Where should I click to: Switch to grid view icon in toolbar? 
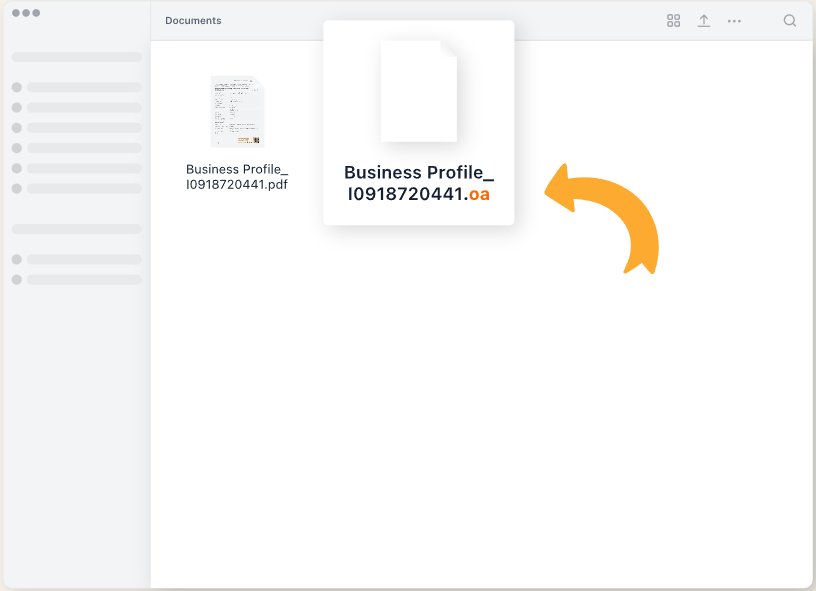click(x=673, y=21)
